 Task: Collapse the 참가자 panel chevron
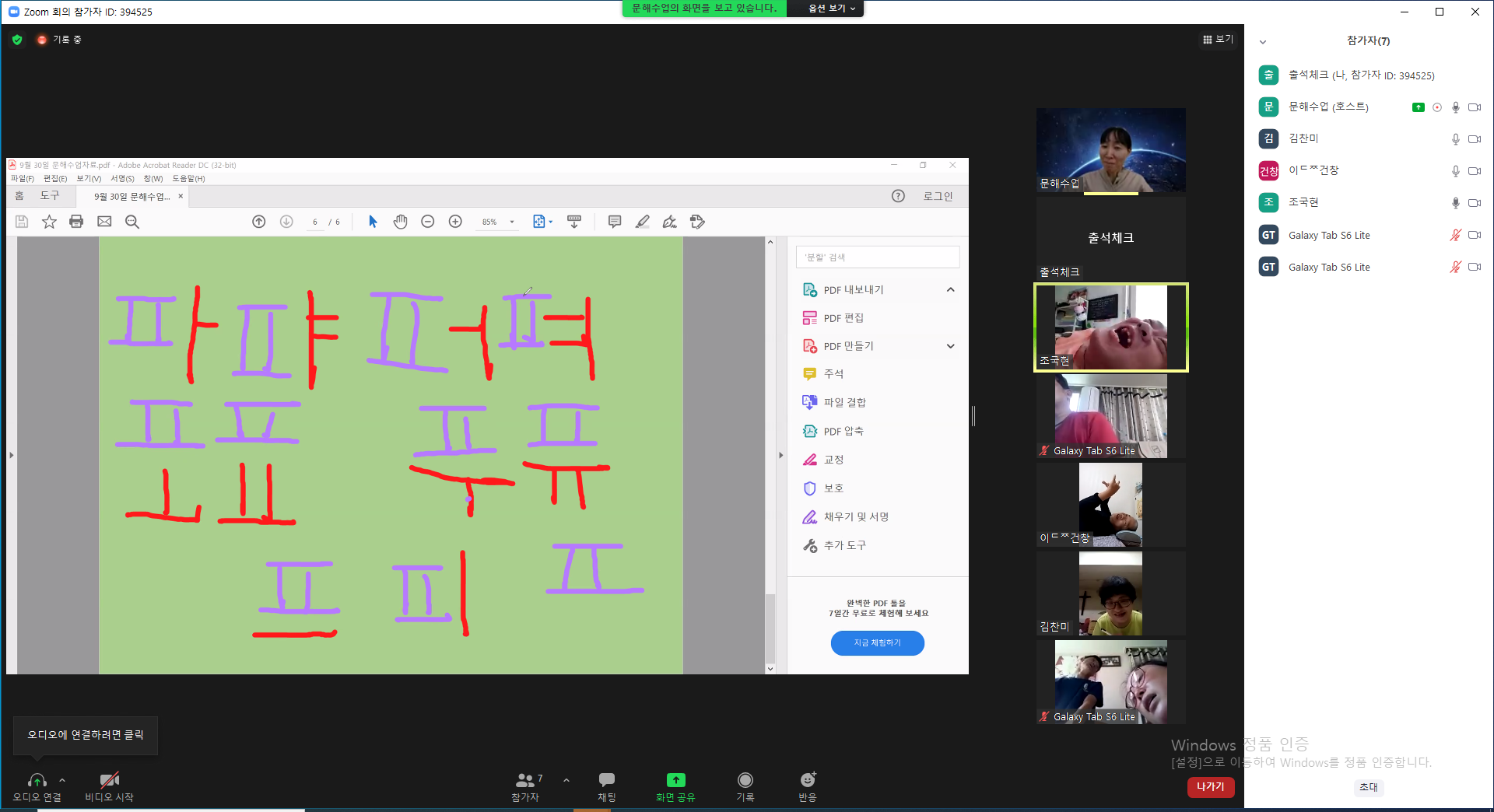tap(1263, 42)
